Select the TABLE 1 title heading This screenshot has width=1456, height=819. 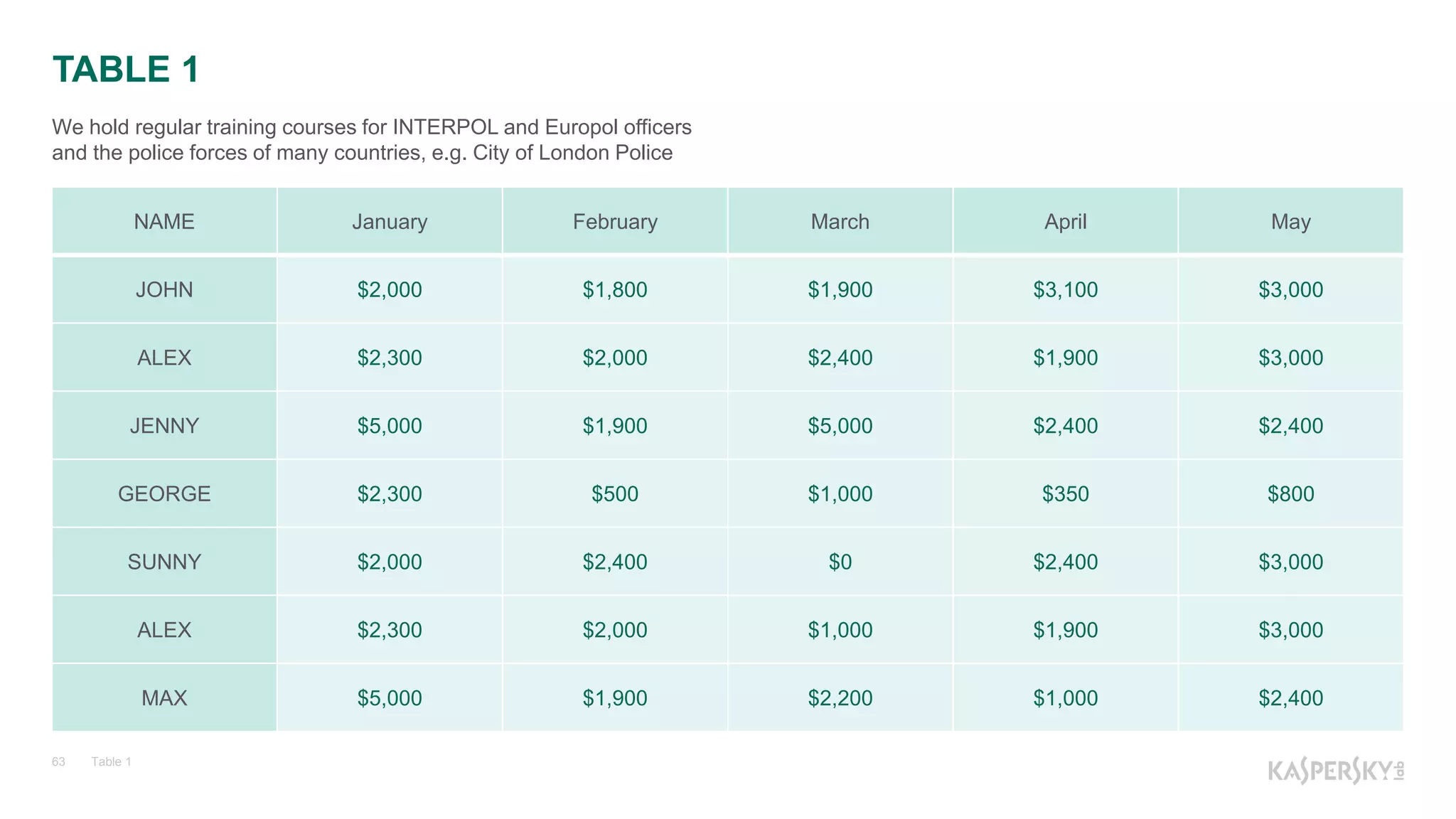click(126, 70)
